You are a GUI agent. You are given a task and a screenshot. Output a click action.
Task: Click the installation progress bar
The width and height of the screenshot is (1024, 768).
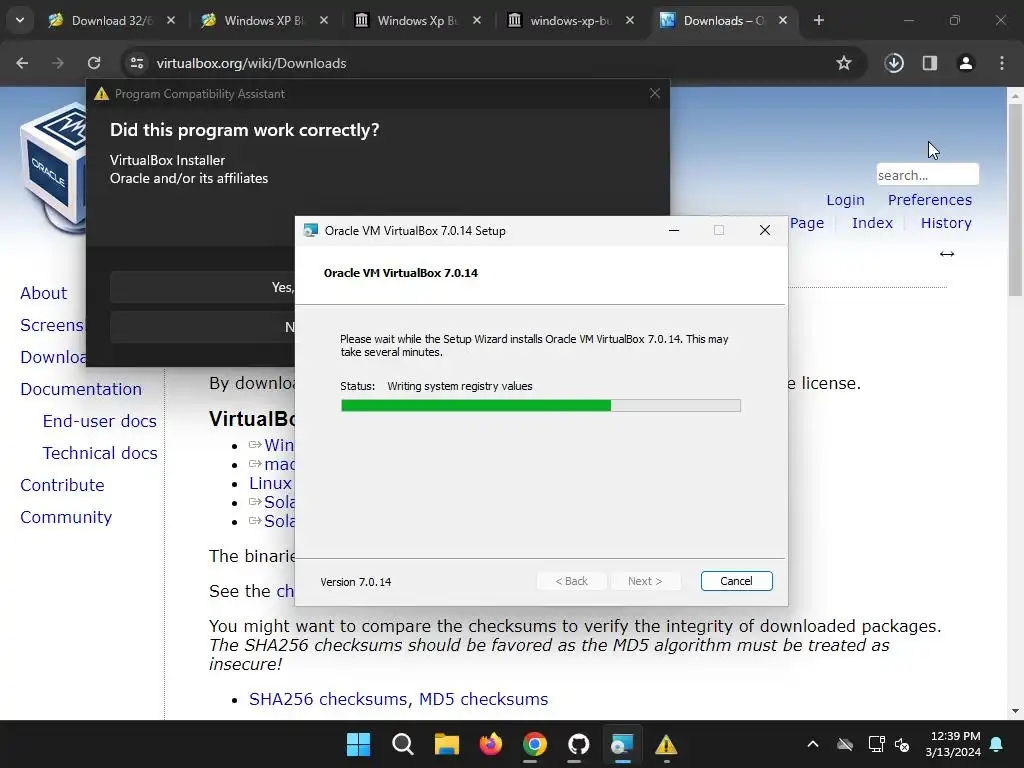coord(541,406)
